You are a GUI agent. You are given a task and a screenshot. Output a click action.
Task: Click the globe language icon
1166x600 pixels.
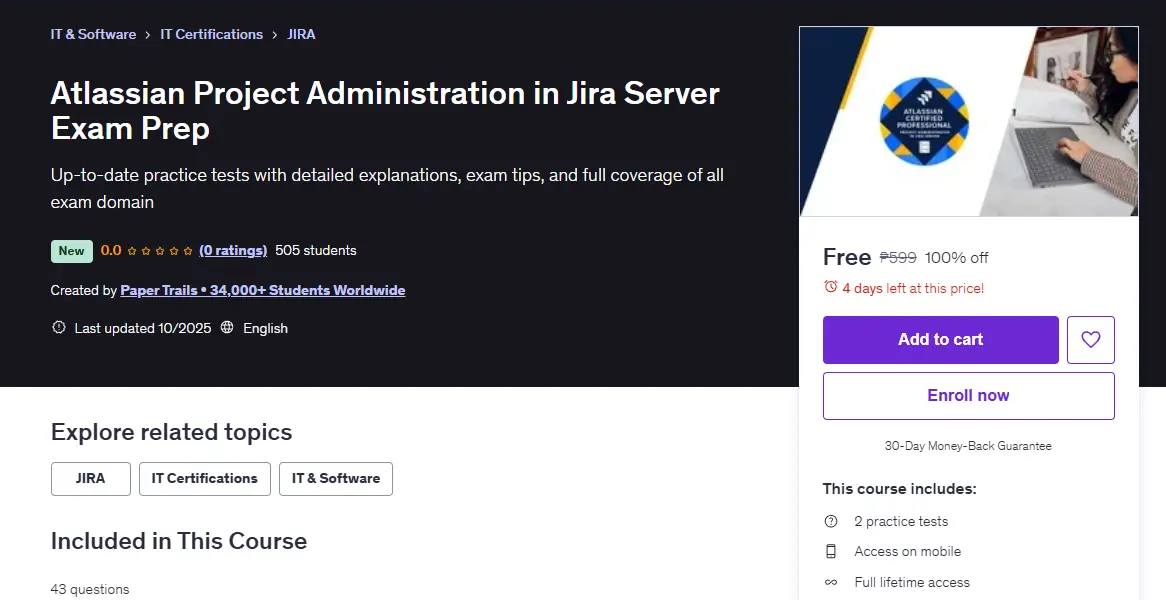[x=227, y=327]
